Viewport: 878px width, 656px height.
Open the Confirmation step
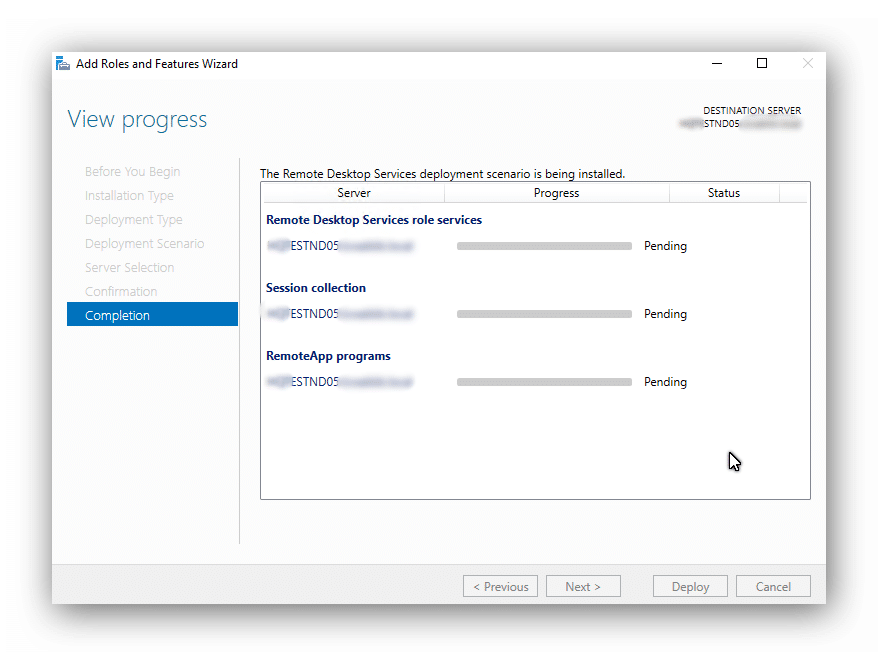[x=121, y=292]
